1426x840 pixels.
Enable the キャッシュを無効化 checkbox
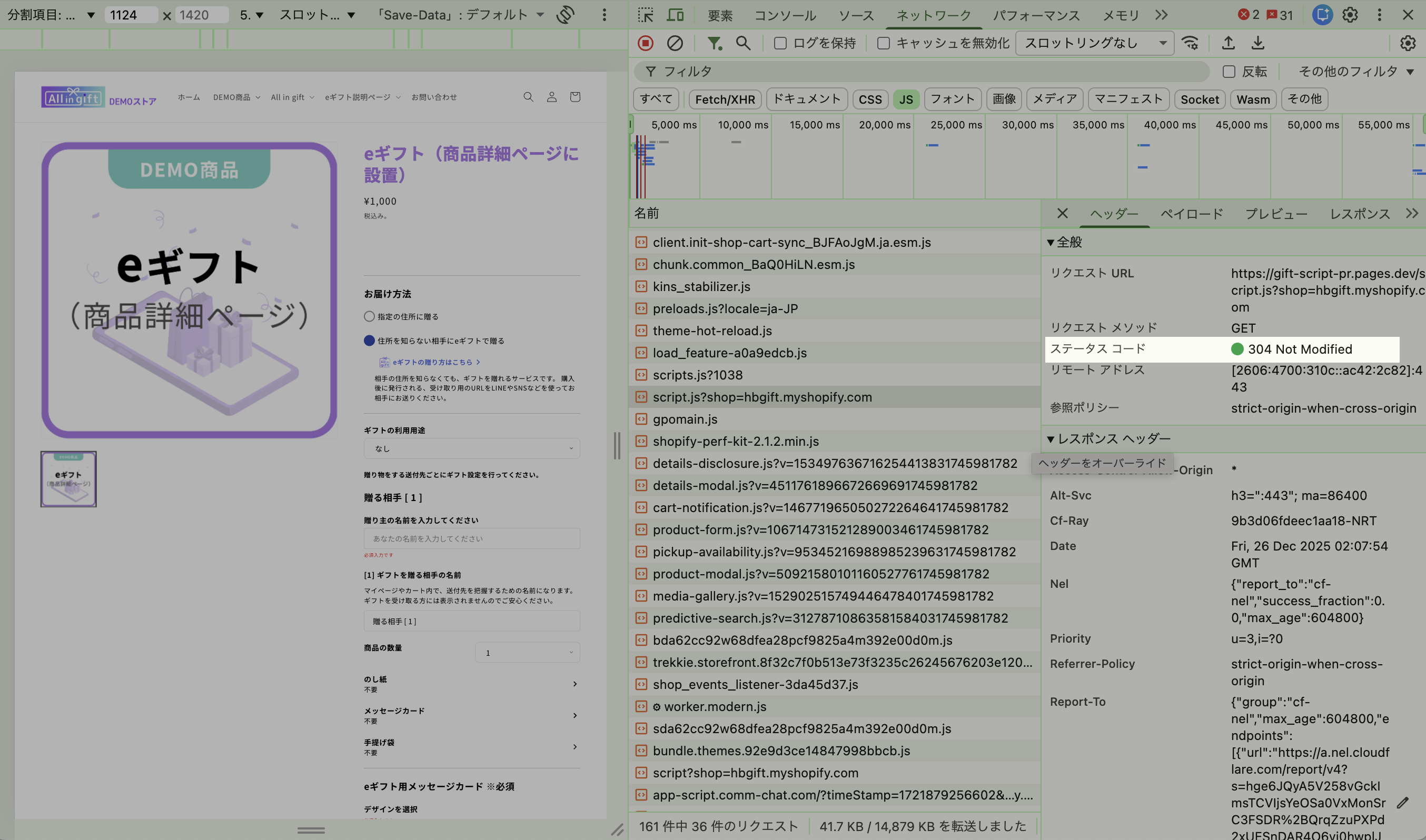pos(884,43)
